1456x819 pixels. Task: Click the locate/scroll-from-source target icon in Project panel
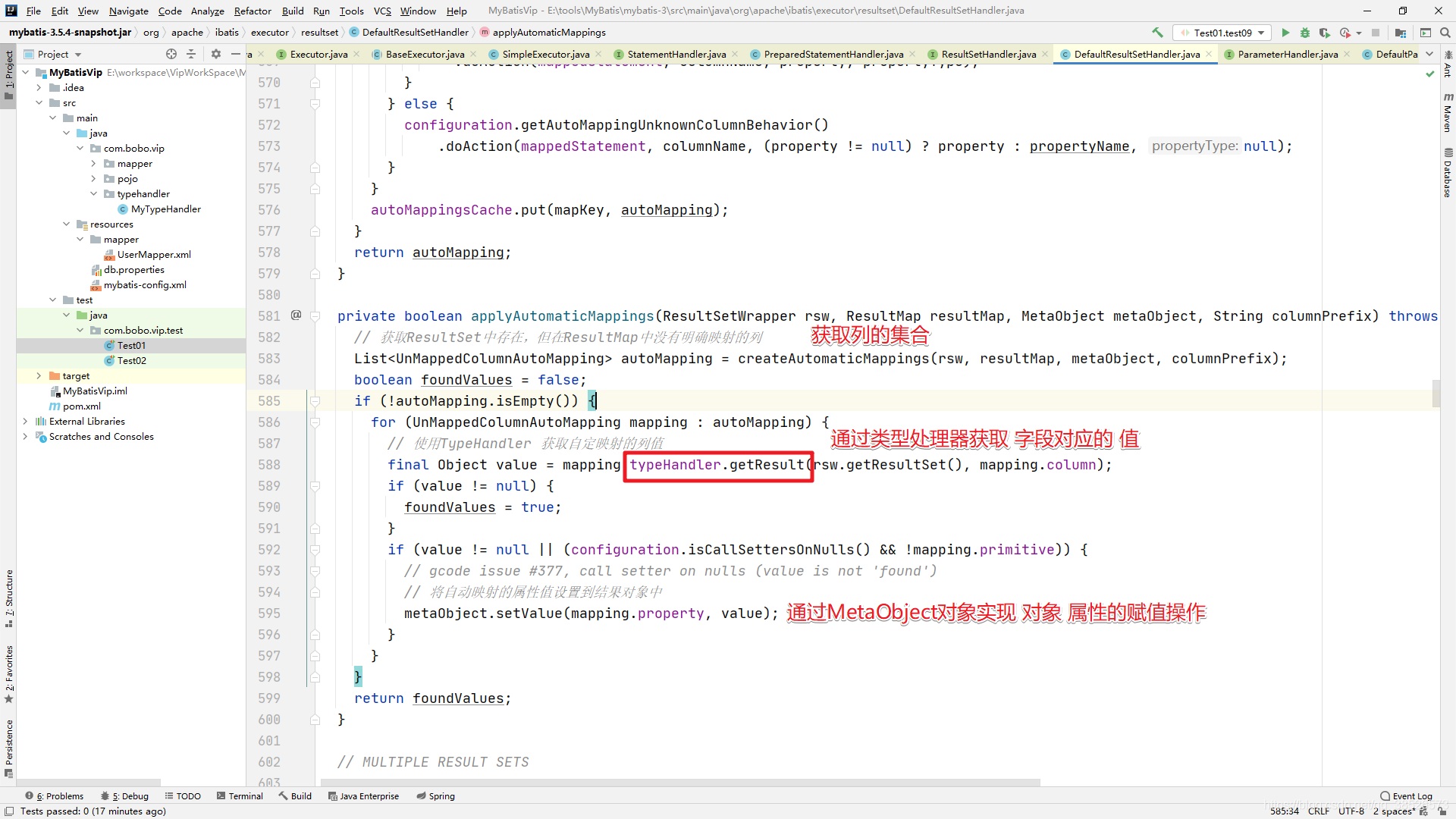171,54
